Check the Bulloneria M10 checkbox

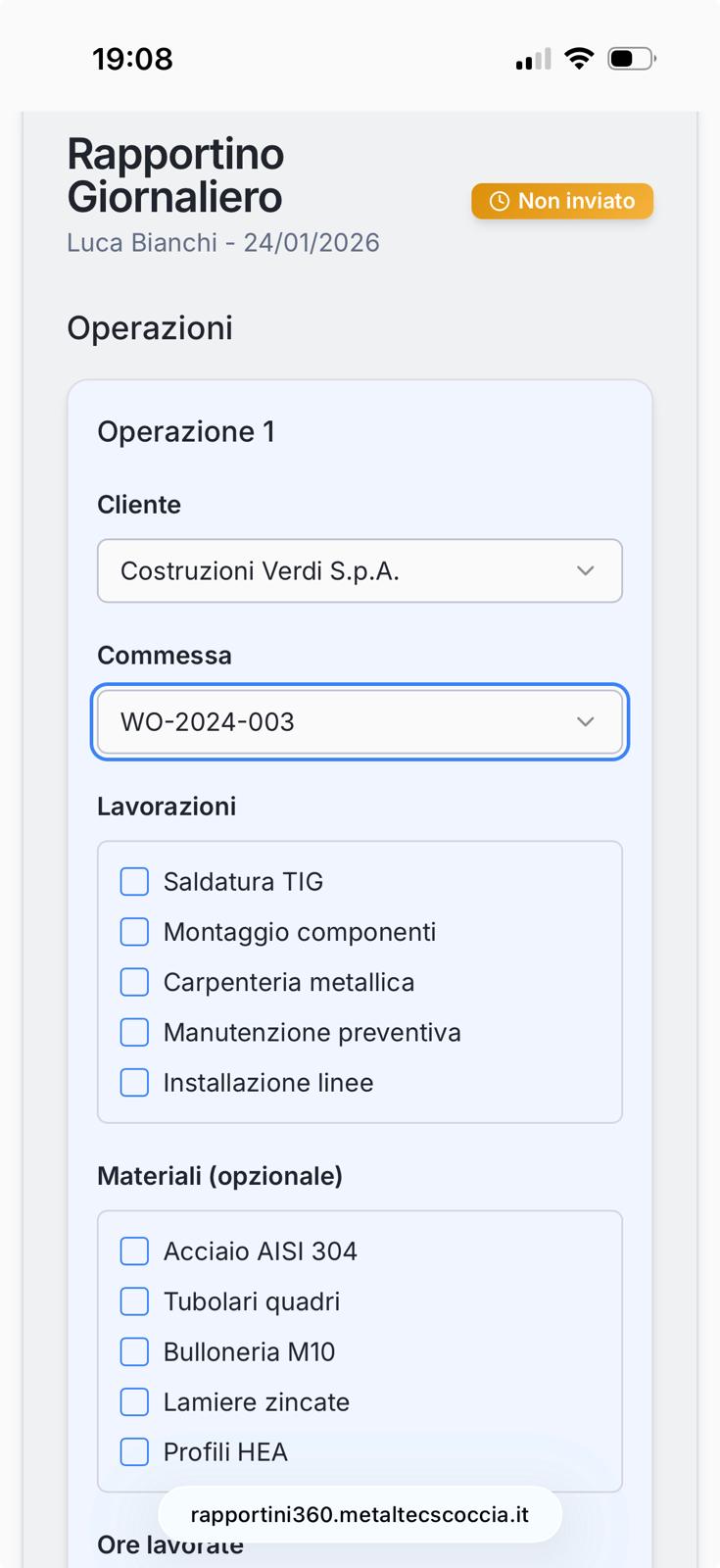click(134, 1351)
